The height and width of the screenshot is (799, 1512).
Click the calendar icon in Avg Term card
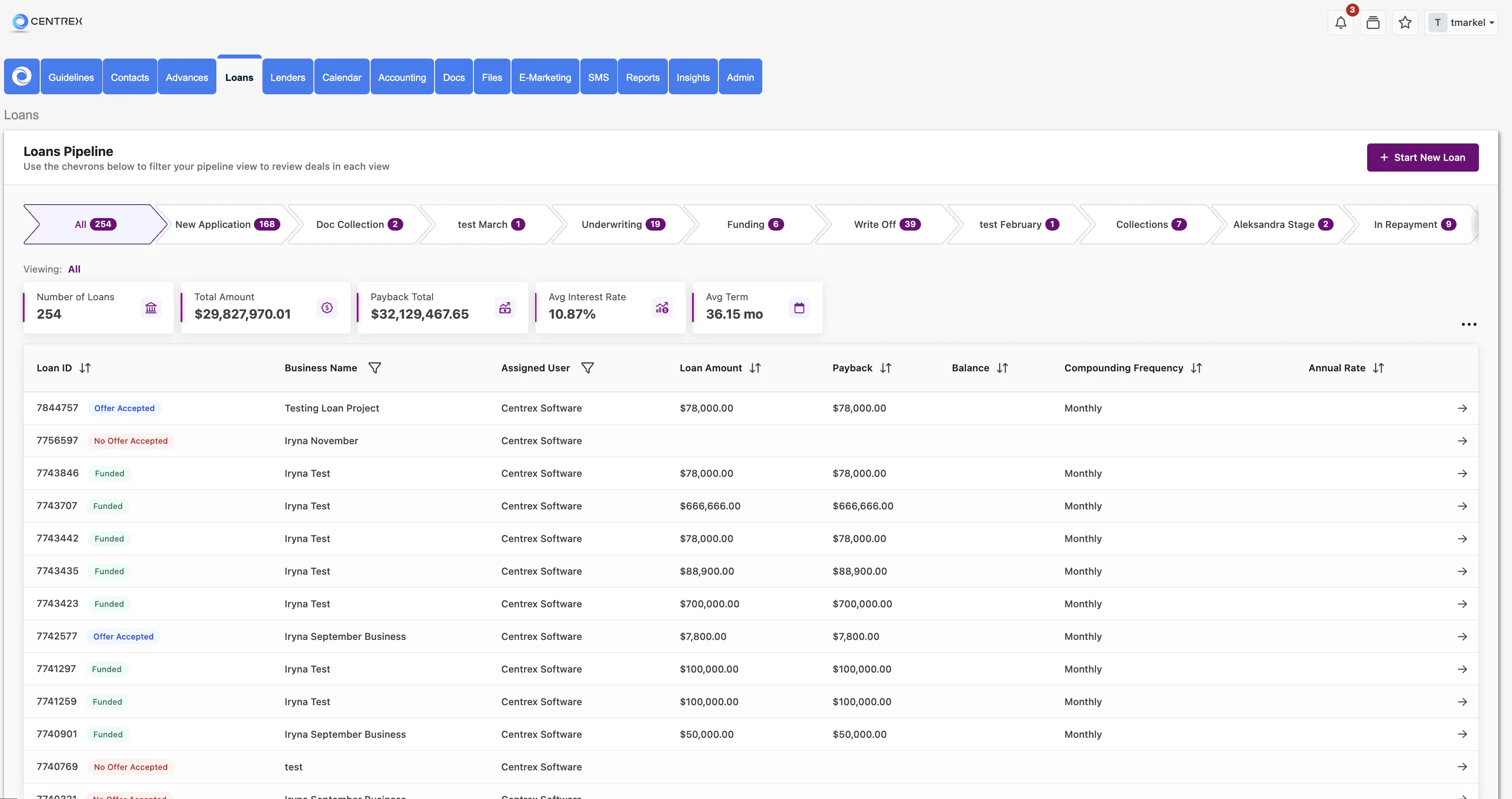799,308
